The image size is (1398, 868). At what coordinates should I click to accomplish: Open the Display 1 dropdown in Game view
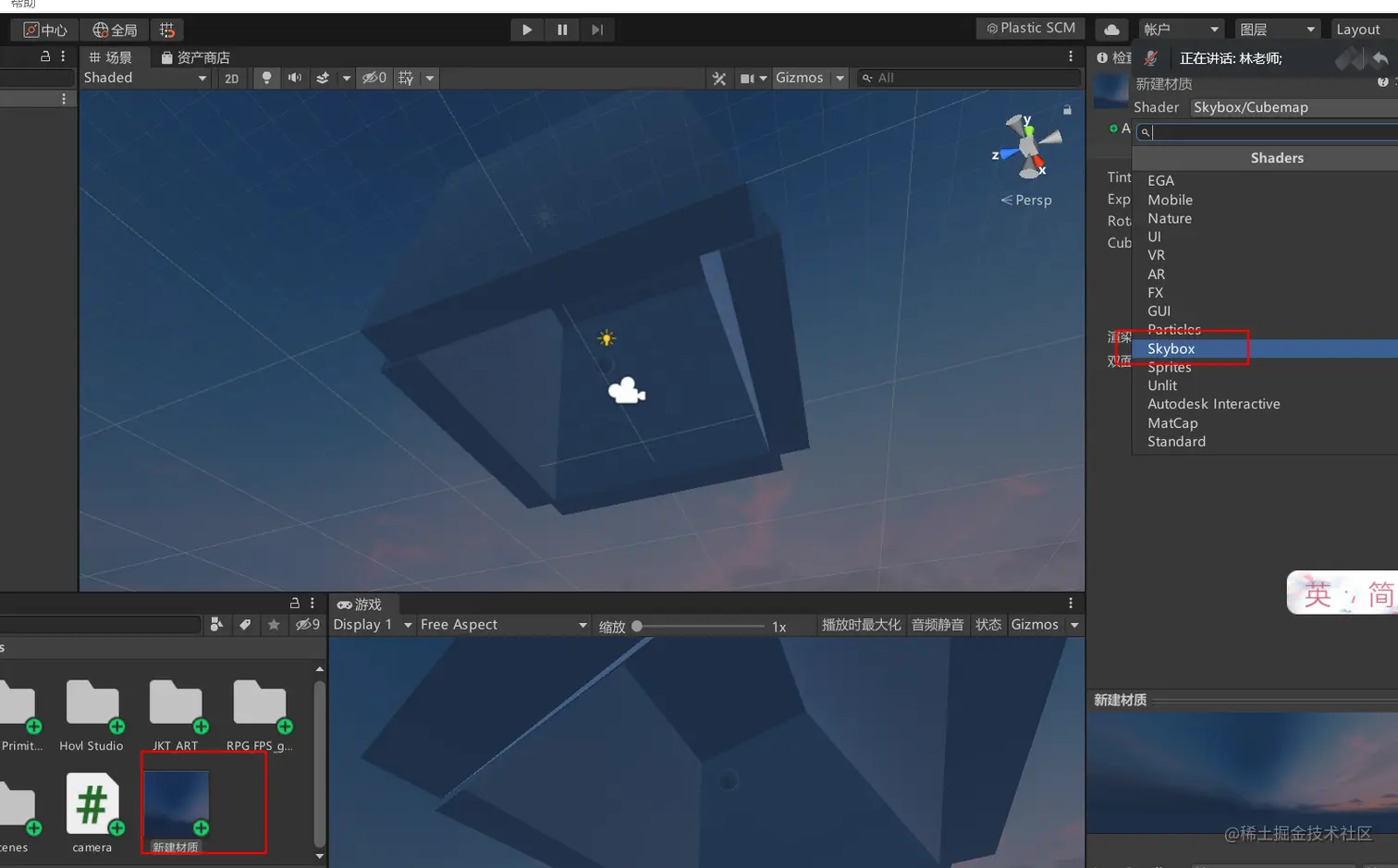[x=373, y=625]
